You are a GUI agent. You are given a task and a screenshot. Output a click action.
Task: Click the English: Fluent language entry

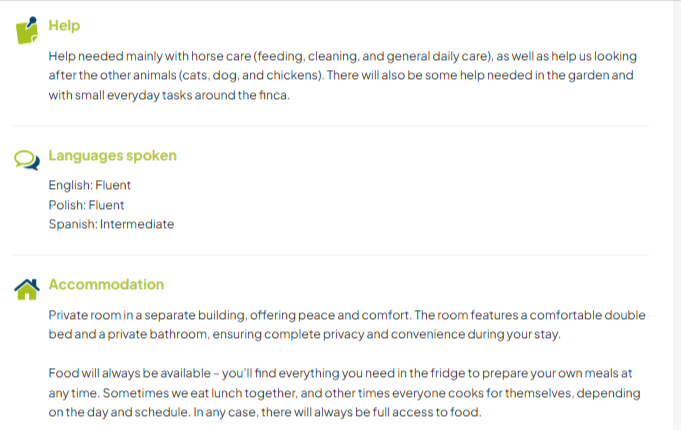[90, 185]
